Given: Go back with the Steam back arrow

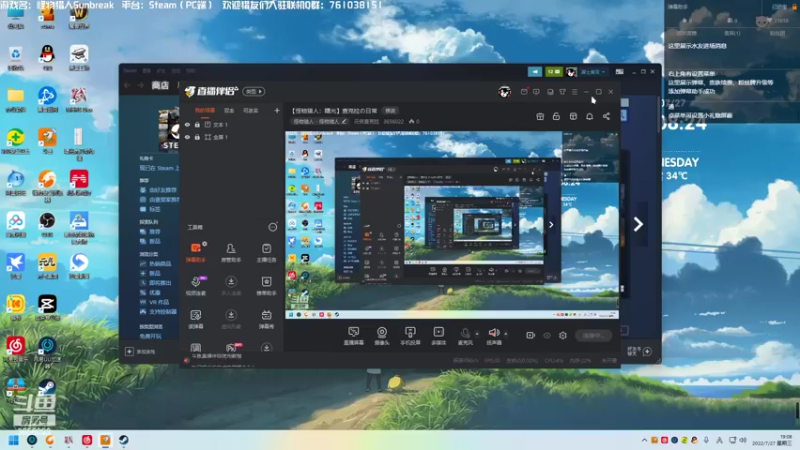Looking at the screenshot, I should click(x=128, y=85).
